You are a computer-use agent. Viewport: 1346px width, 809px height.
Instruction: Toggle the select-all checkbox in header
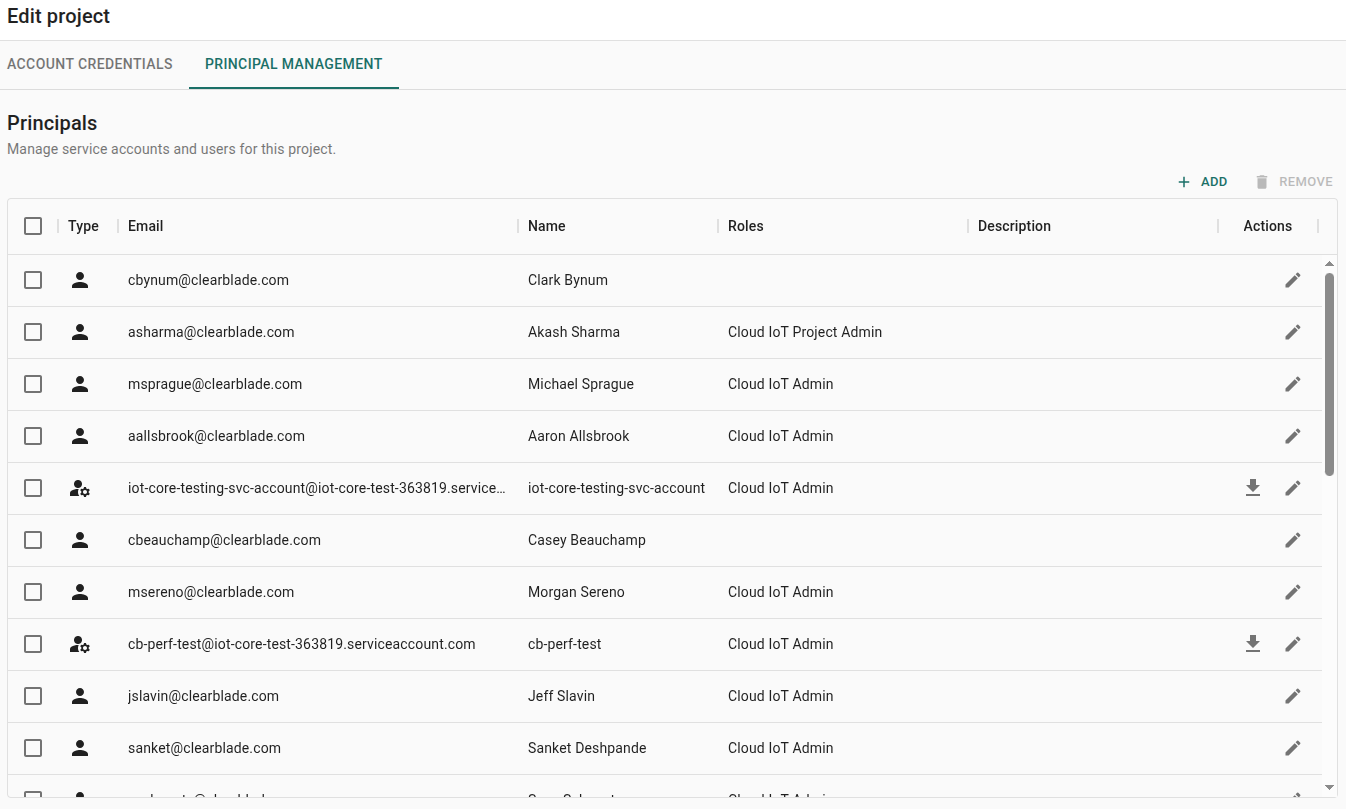pyautogui.click(x=33, y=226)
